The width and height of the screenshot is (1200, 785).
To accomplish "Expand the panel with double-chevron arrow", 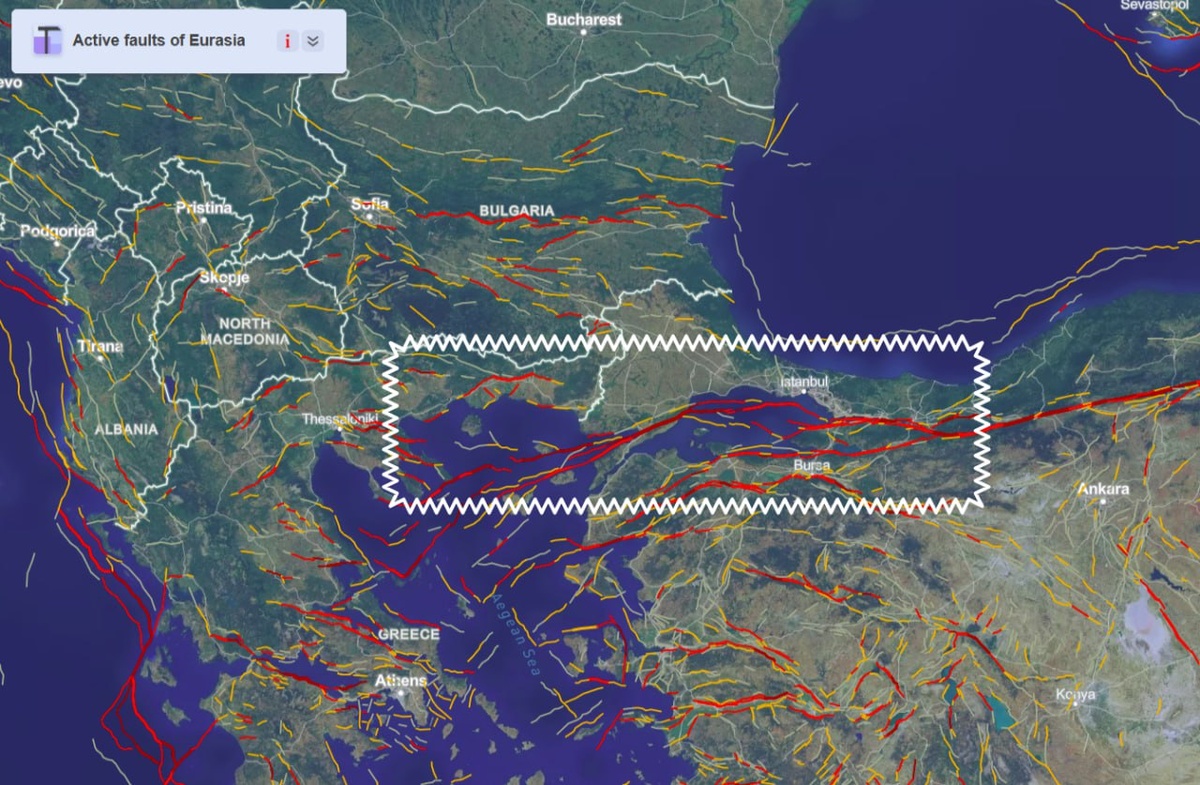I will [313, 41].
